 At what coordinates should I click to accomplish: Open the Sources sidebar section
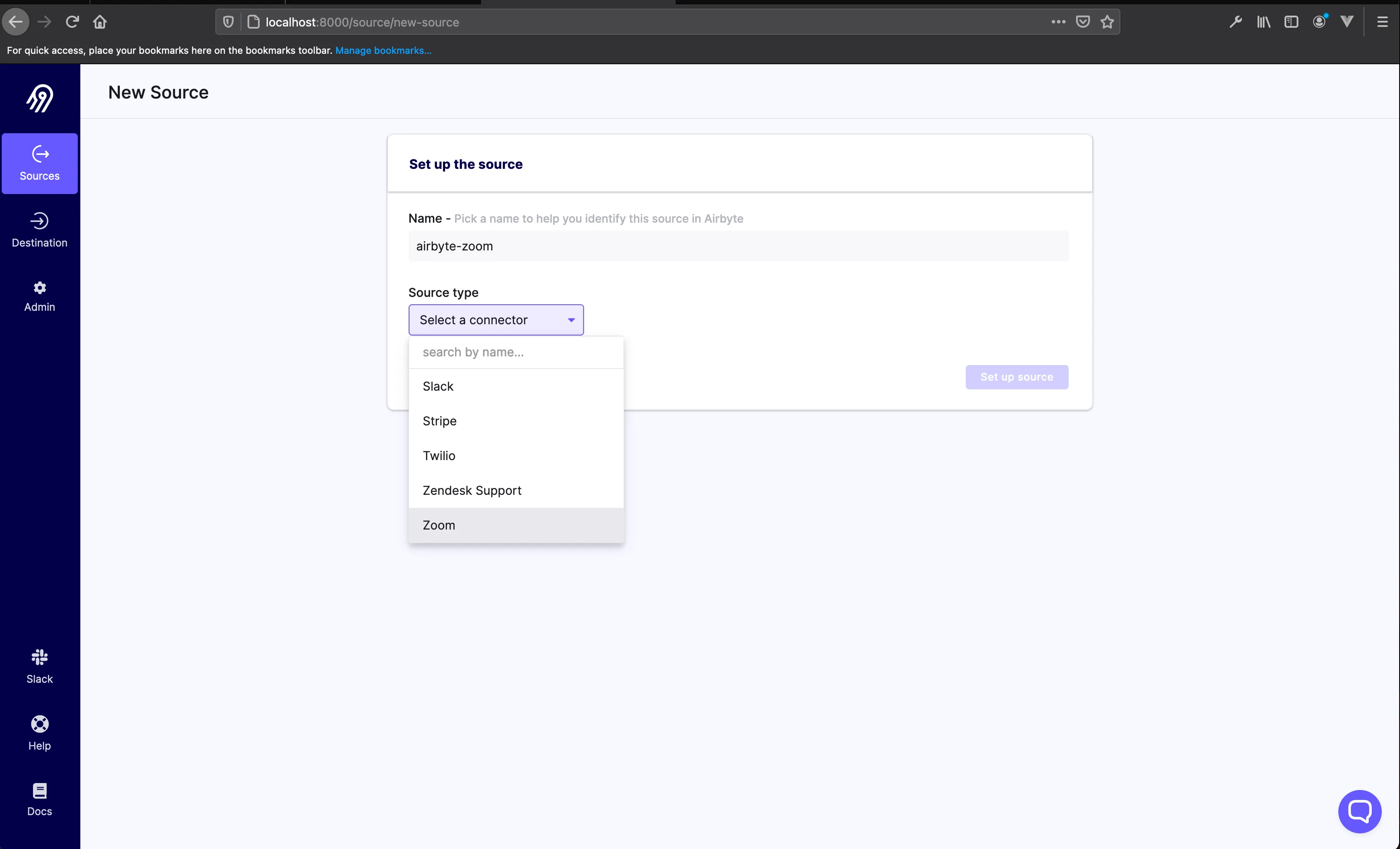point(40,164)
